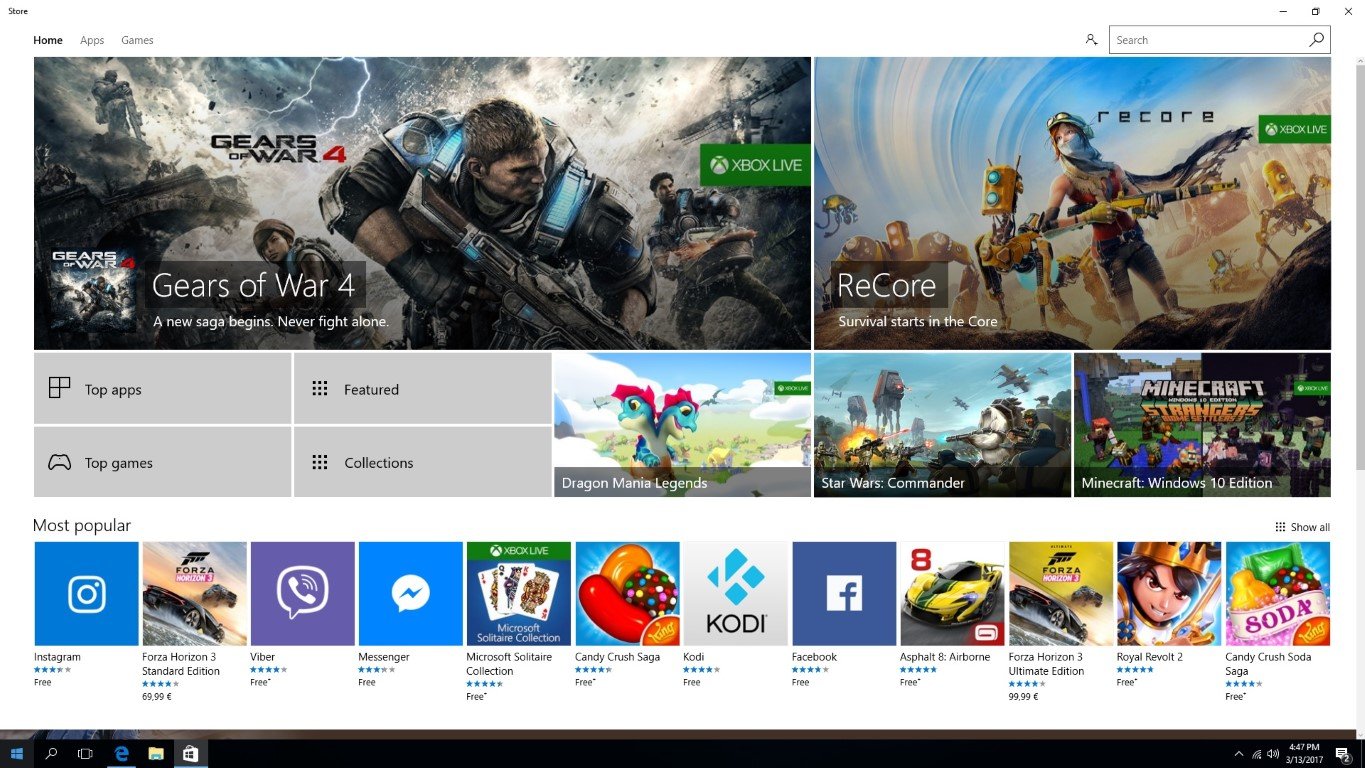Open the Action Center notifications

(x=1345, y=754)
